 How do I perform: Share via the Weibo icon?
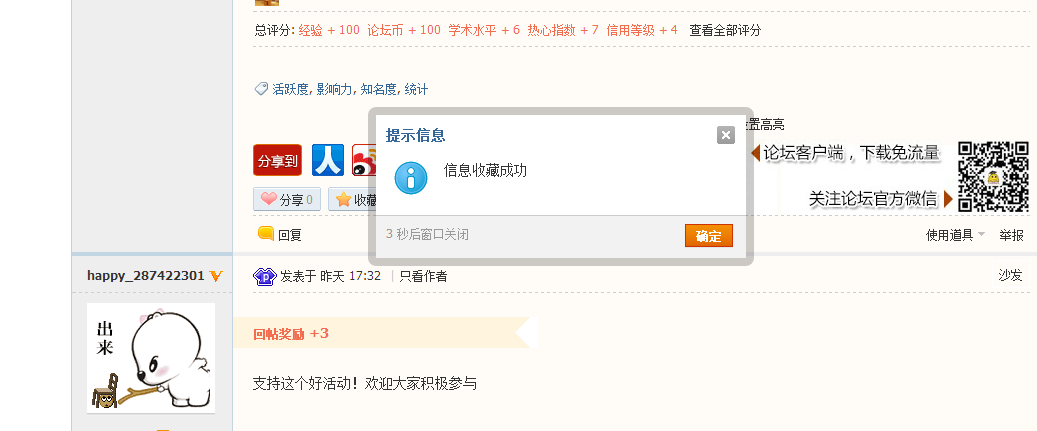362,160
